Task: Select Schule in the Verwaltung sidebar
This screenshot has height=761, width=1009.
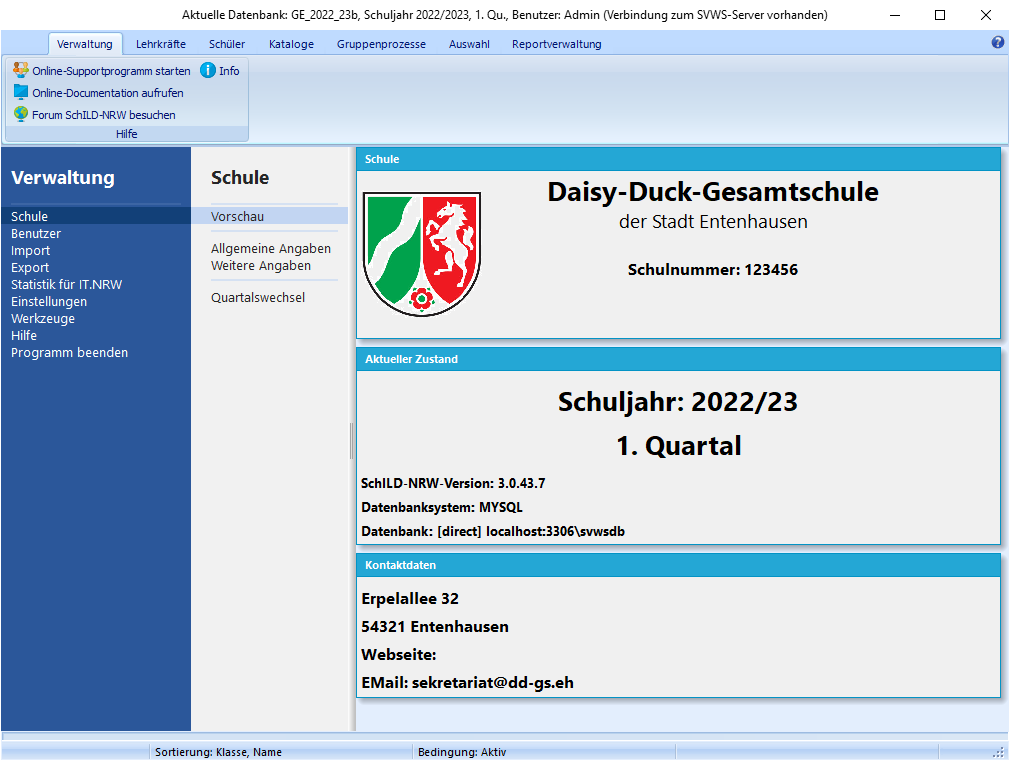Action: click(x=96, y=216)
